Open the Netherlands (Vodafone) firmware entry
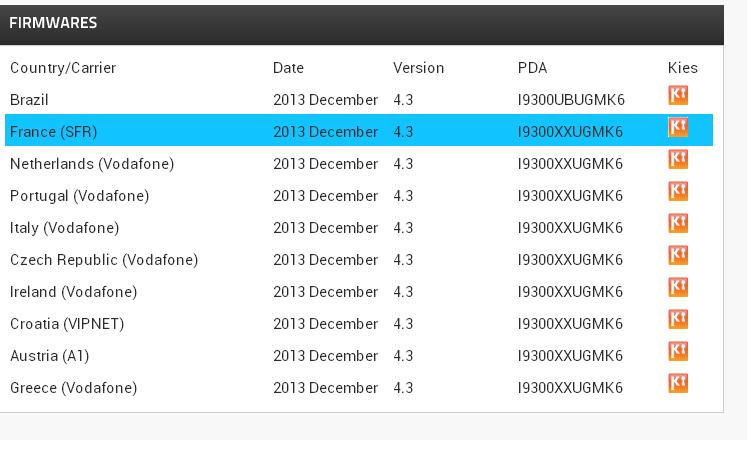 (x=359, y=163)
